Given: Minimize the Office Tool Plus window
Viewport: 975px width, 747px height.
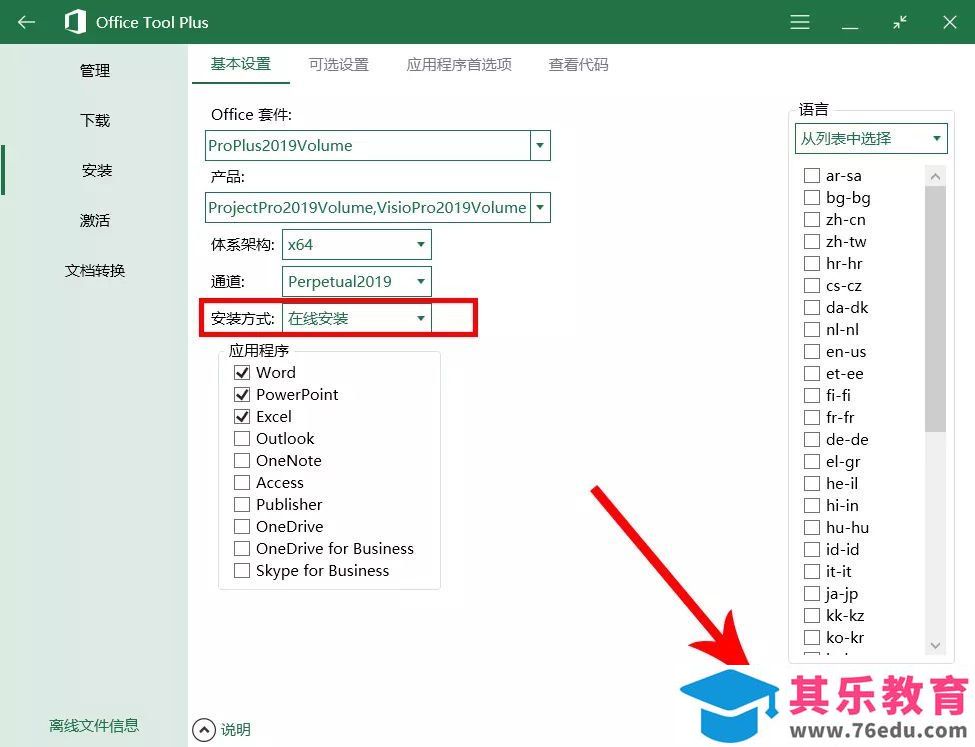Looking at the screenshot, I should 850,27.
